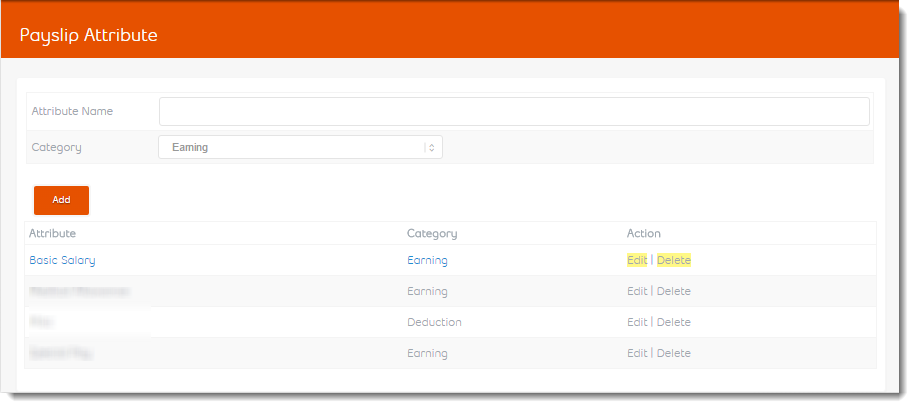Image resolution: width=914 pixels, height=408 pixels.
Task: Click the Deduction category cell
Action: pos(434,322)
